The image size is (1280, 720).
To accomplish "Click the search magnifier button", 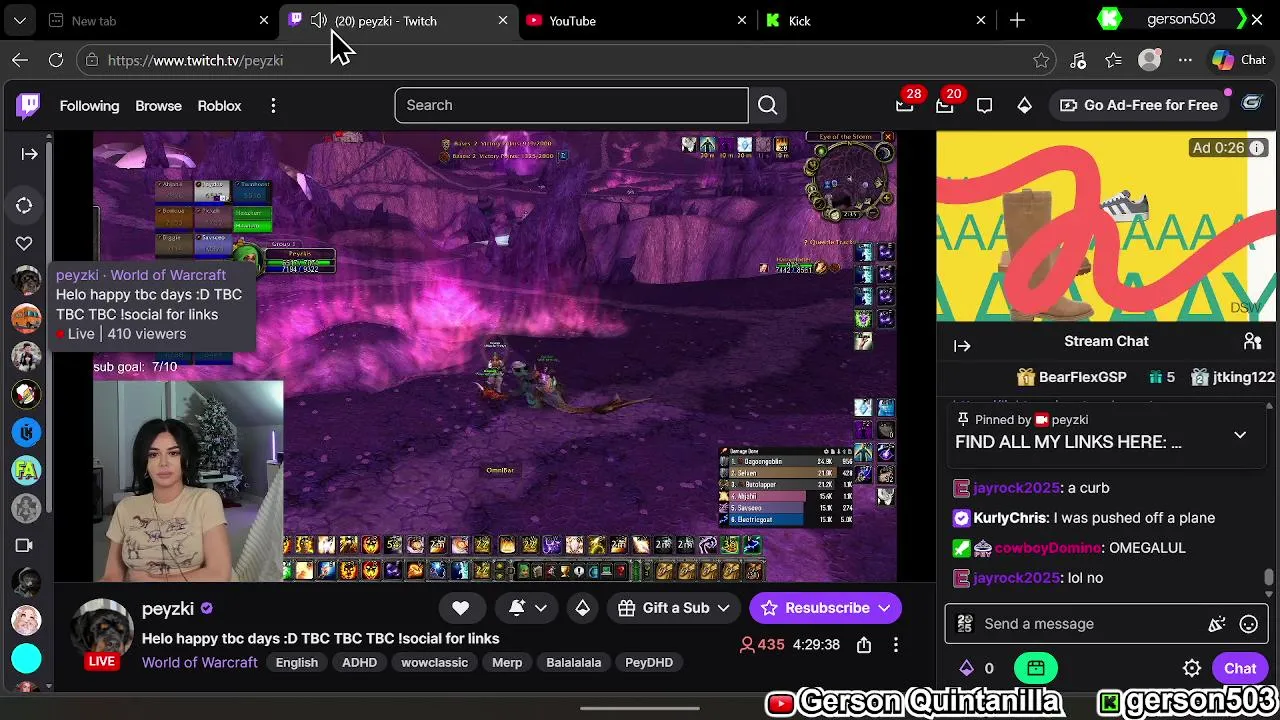I will [767, 105].
